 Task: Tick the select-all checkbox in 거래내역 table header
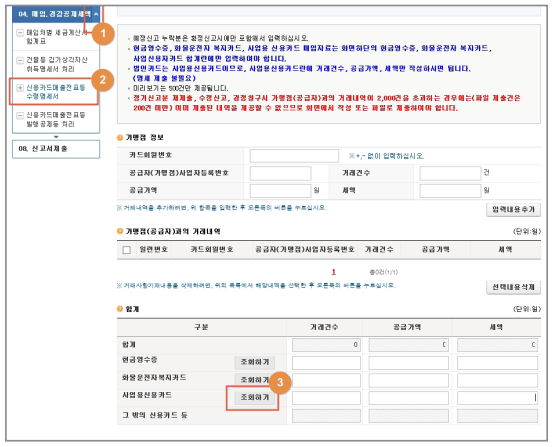[127, 250]
